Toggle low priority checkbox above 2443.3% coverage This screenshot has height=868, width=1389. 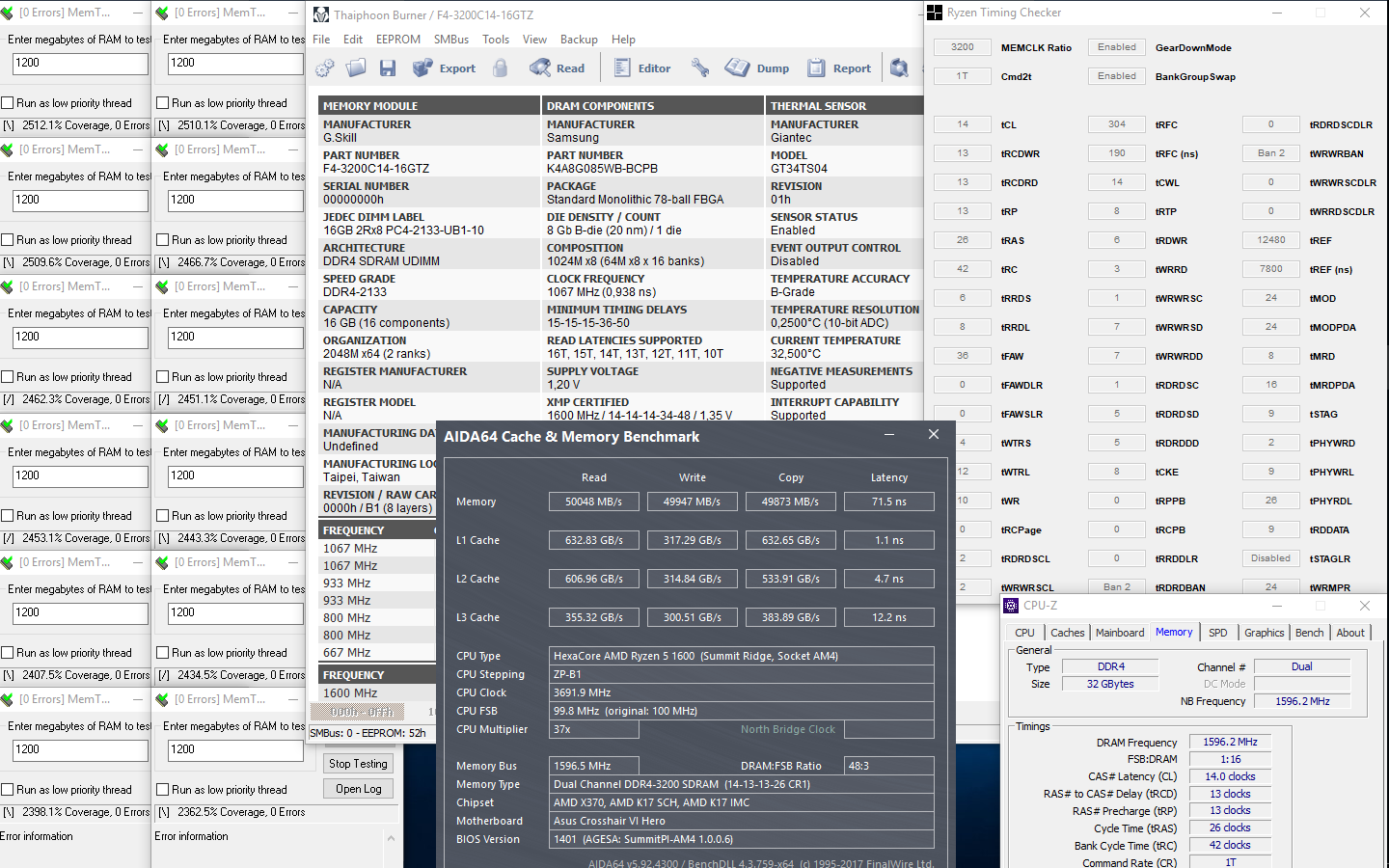coord(163,516)
